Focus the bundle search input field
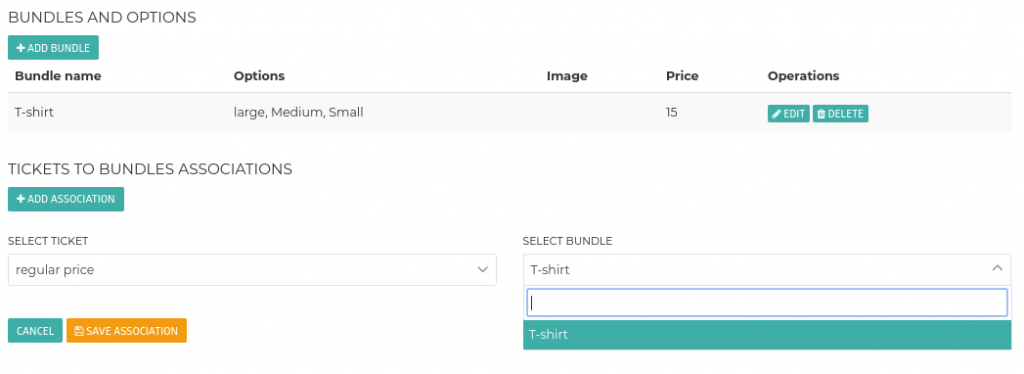 (x=767, y=303)
